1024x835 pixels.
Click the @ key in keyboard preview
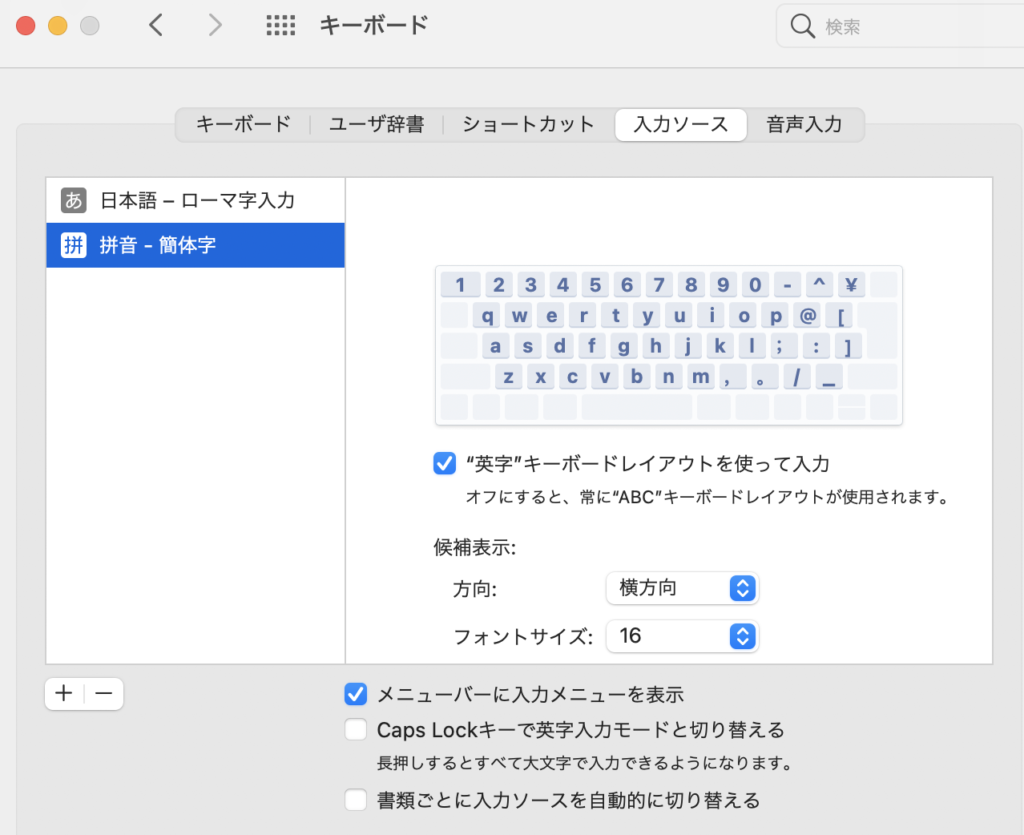(808, 315)
